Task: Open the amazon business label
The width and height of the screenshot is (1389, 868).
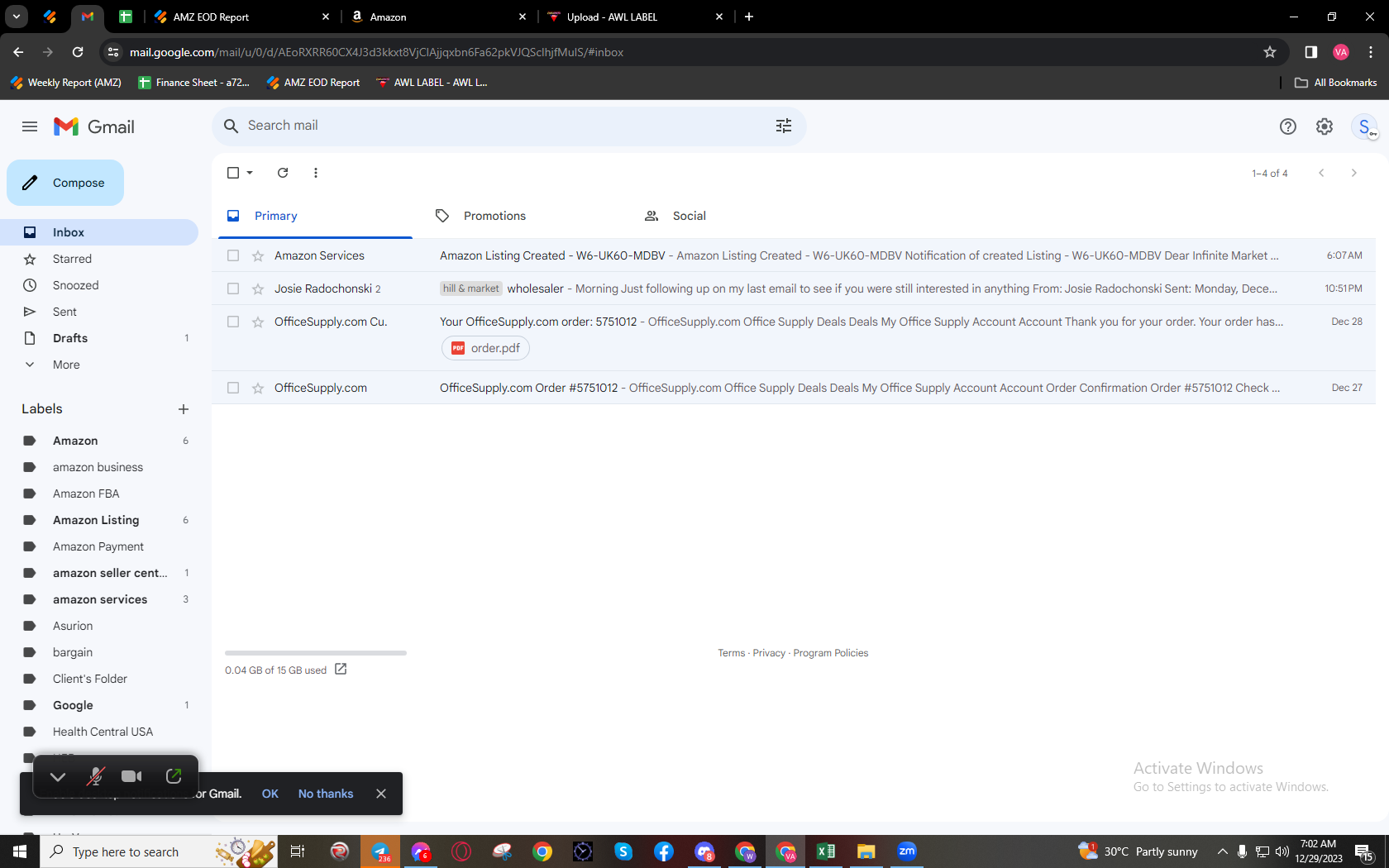Action: pyautogui.click(x=99, y=467)
